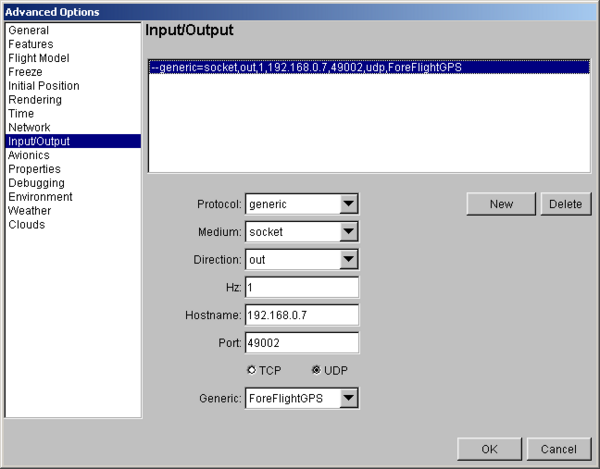Cancel the Advanced Options dialog

(552, 449)
